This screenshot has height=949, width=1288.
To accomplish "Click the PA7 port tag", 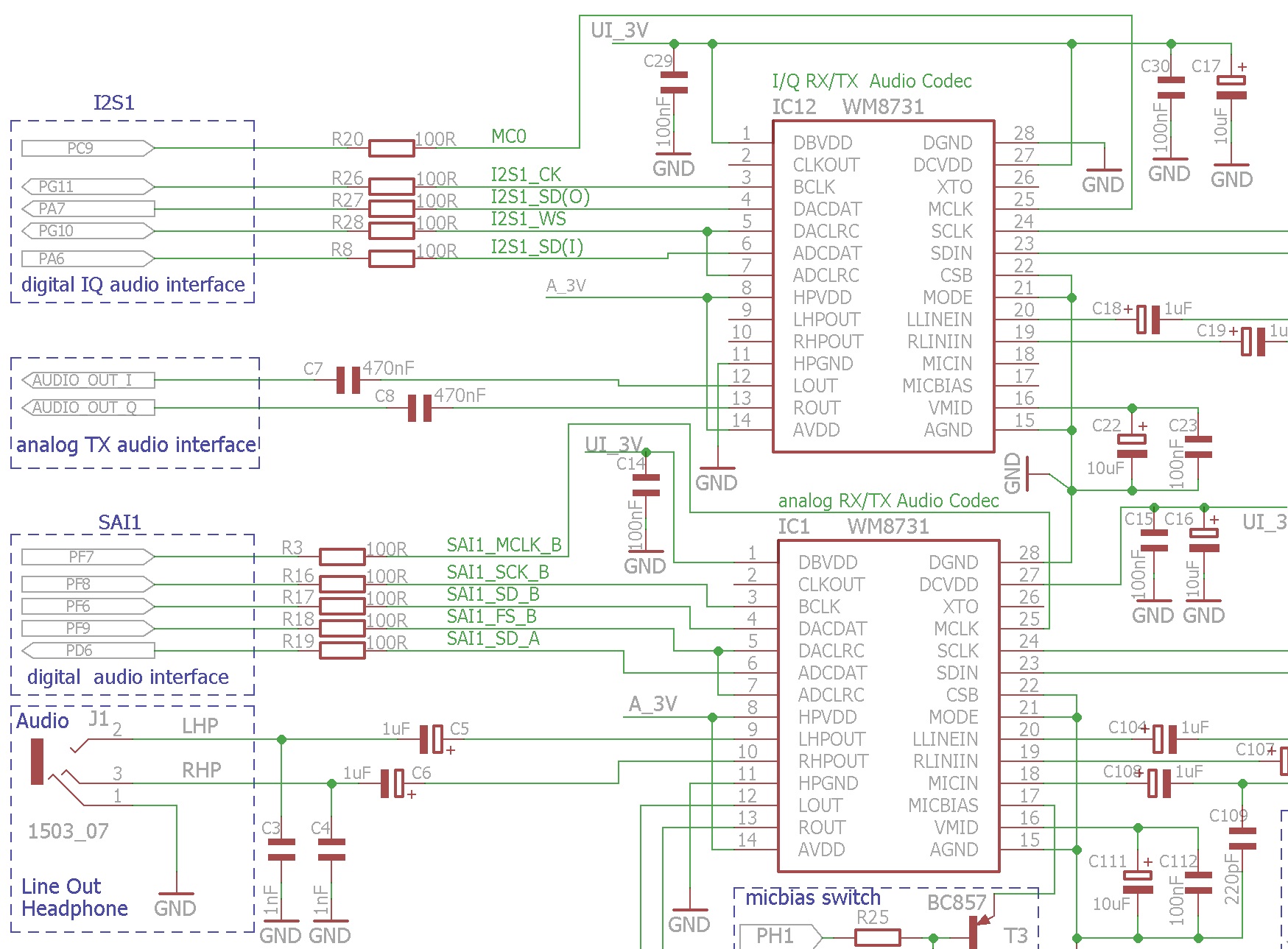I will [88, 208].
